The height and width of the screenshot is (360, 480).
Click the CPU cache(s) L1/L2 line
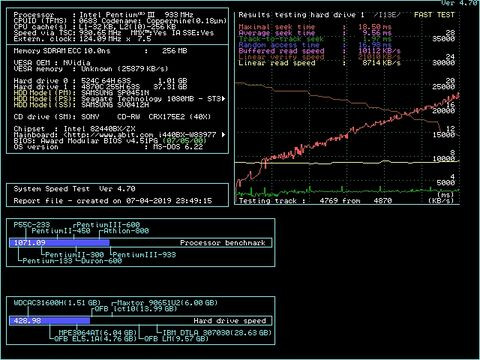tap(95, 27)
